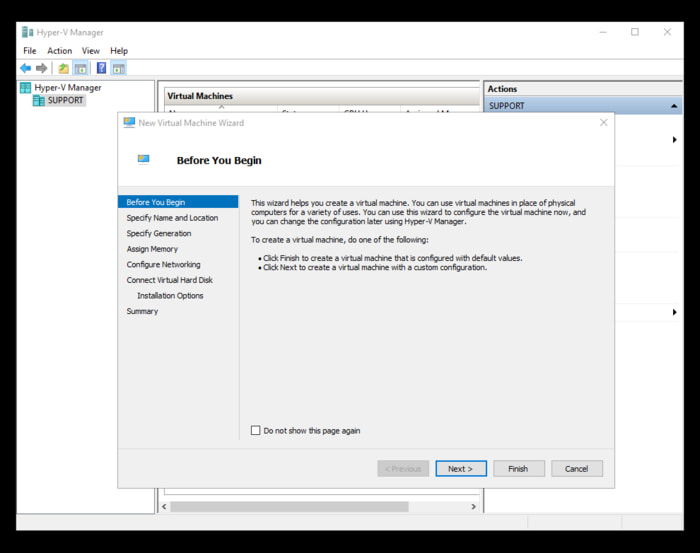Click the horizontal scrollbar thumb under Virtual Machines

click(x=289, y=507)
